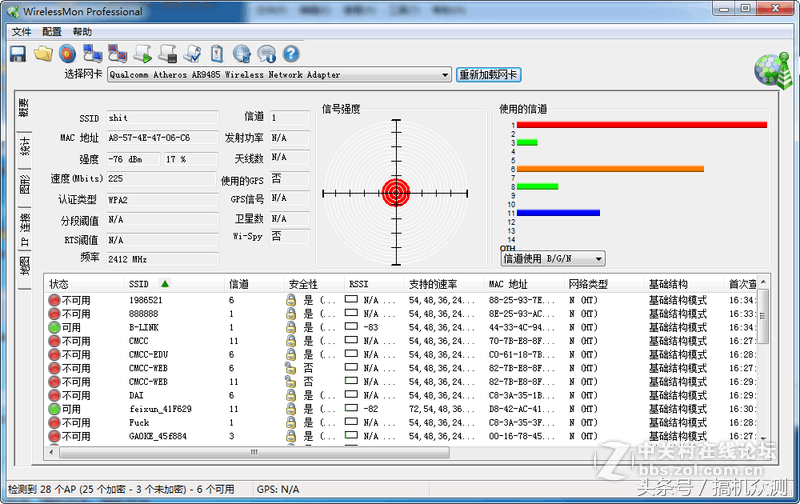
Task: Click the -83 RSSI value
Action: (371, 327)
